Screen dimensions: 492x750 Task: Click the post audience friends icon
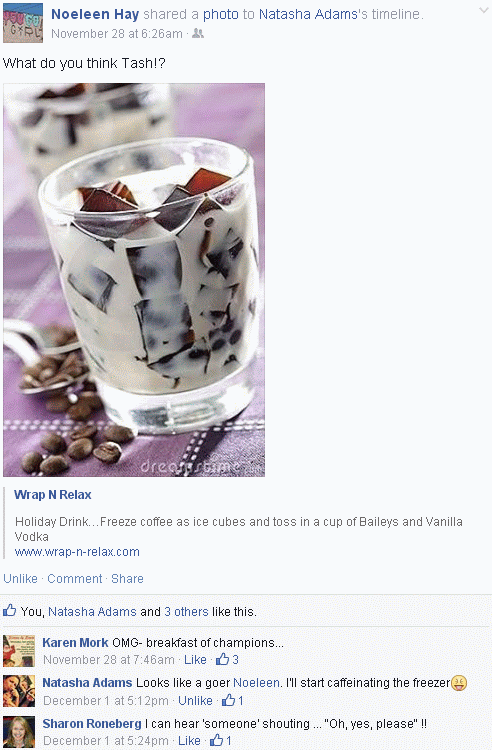click(198, 33)
